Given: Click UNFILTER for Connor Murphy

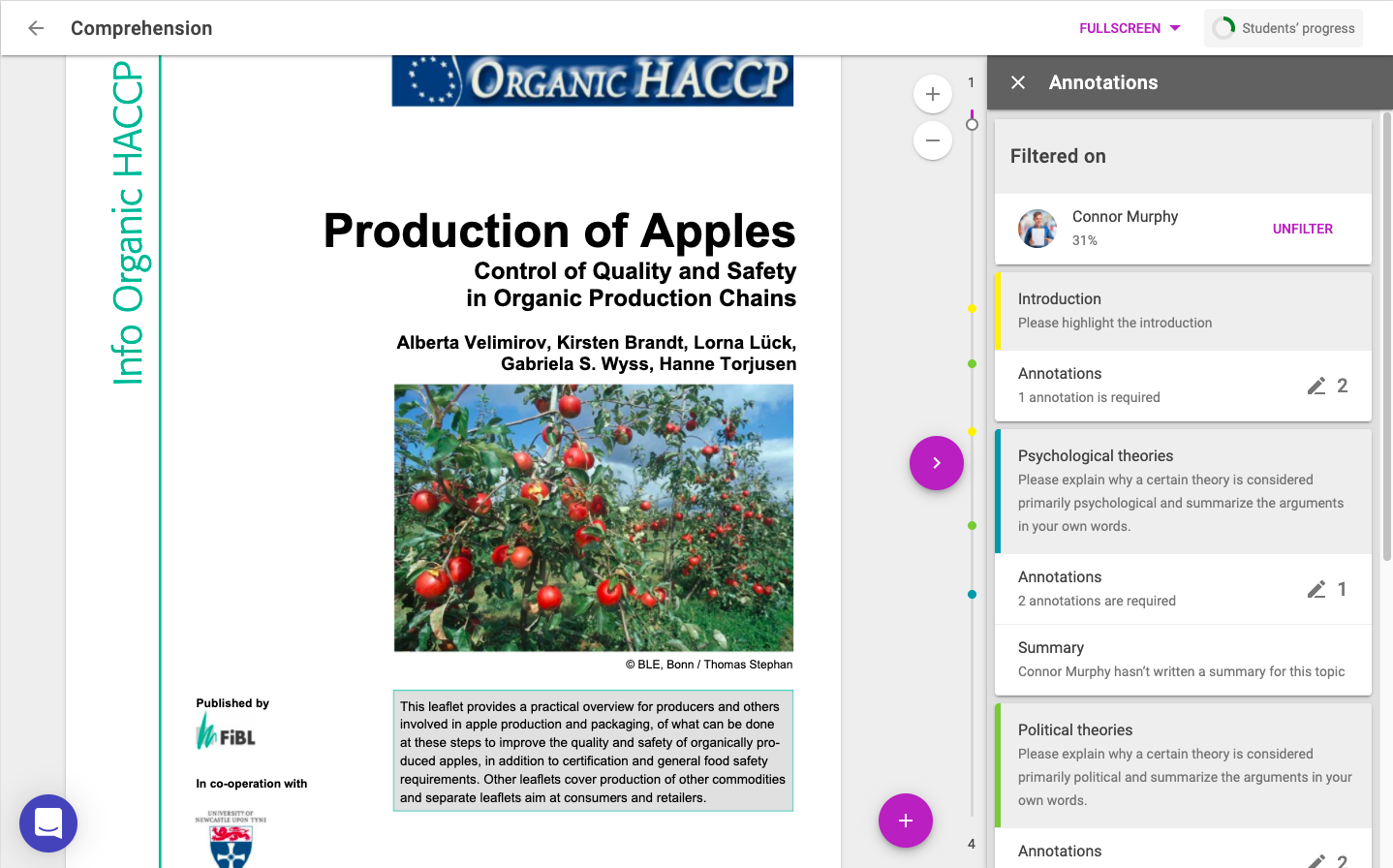Looking at the screenshot, I should coord(1302,229).
